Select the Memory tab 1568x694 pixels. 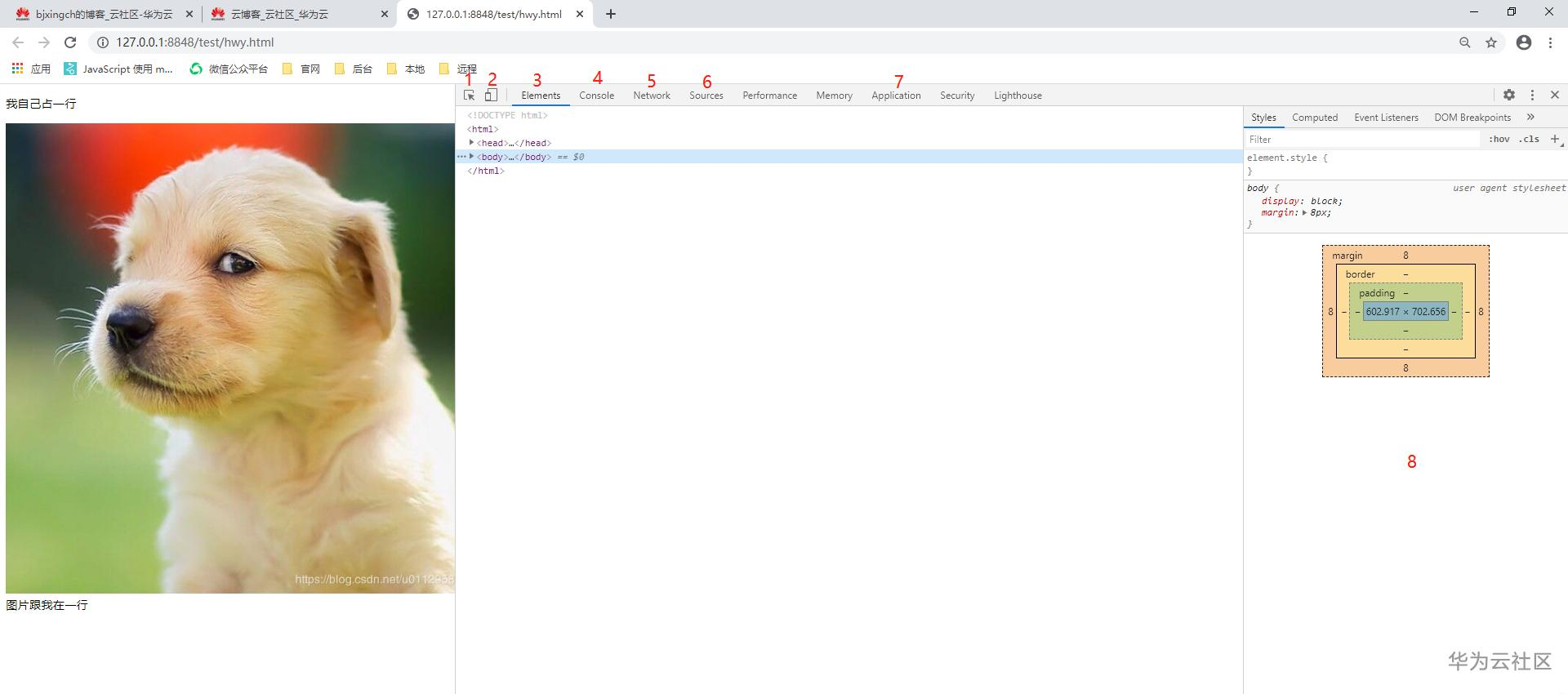tap(835, 96)
